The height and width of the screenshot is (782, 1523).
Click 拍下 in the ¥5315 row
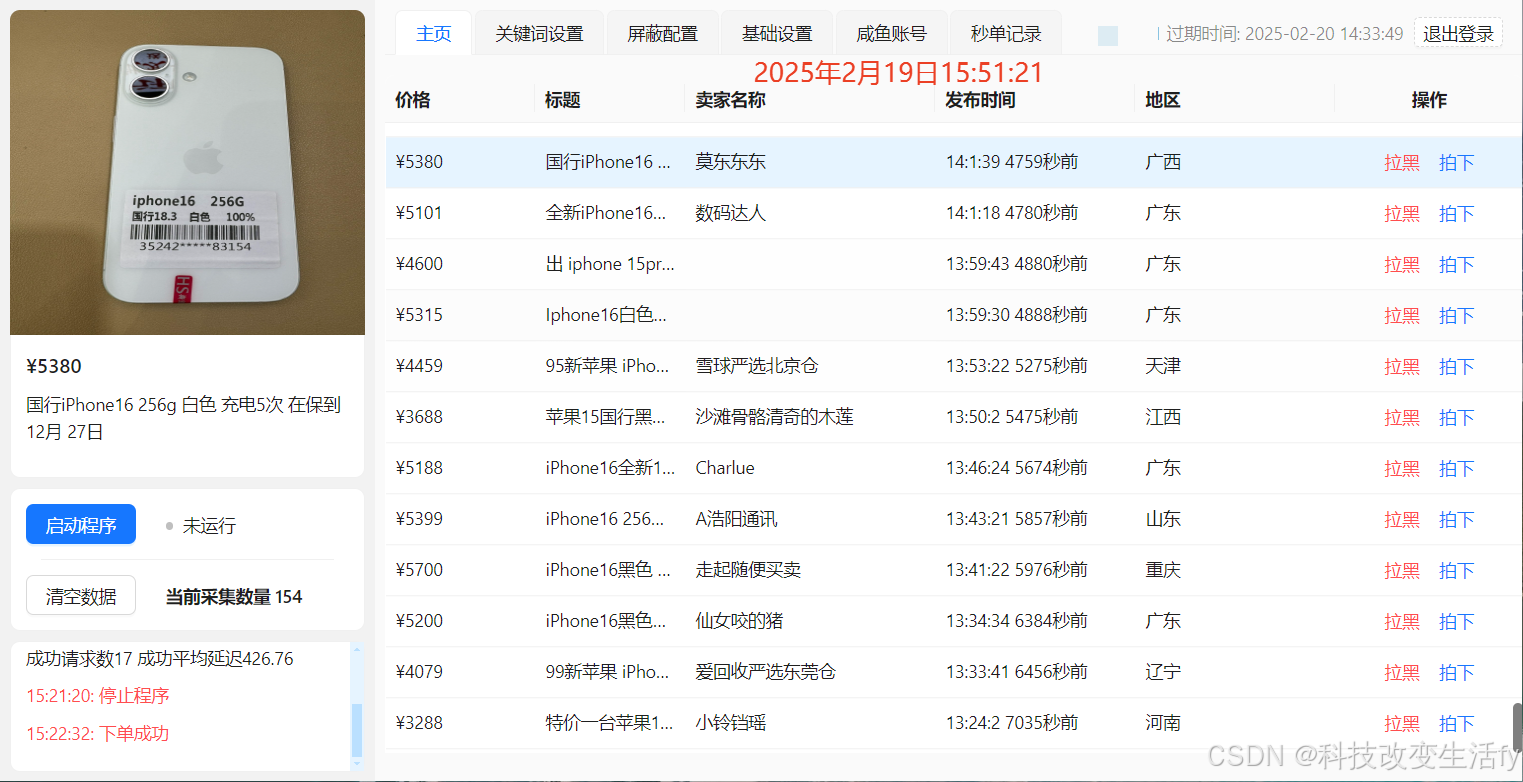[x=1457, y=315]
